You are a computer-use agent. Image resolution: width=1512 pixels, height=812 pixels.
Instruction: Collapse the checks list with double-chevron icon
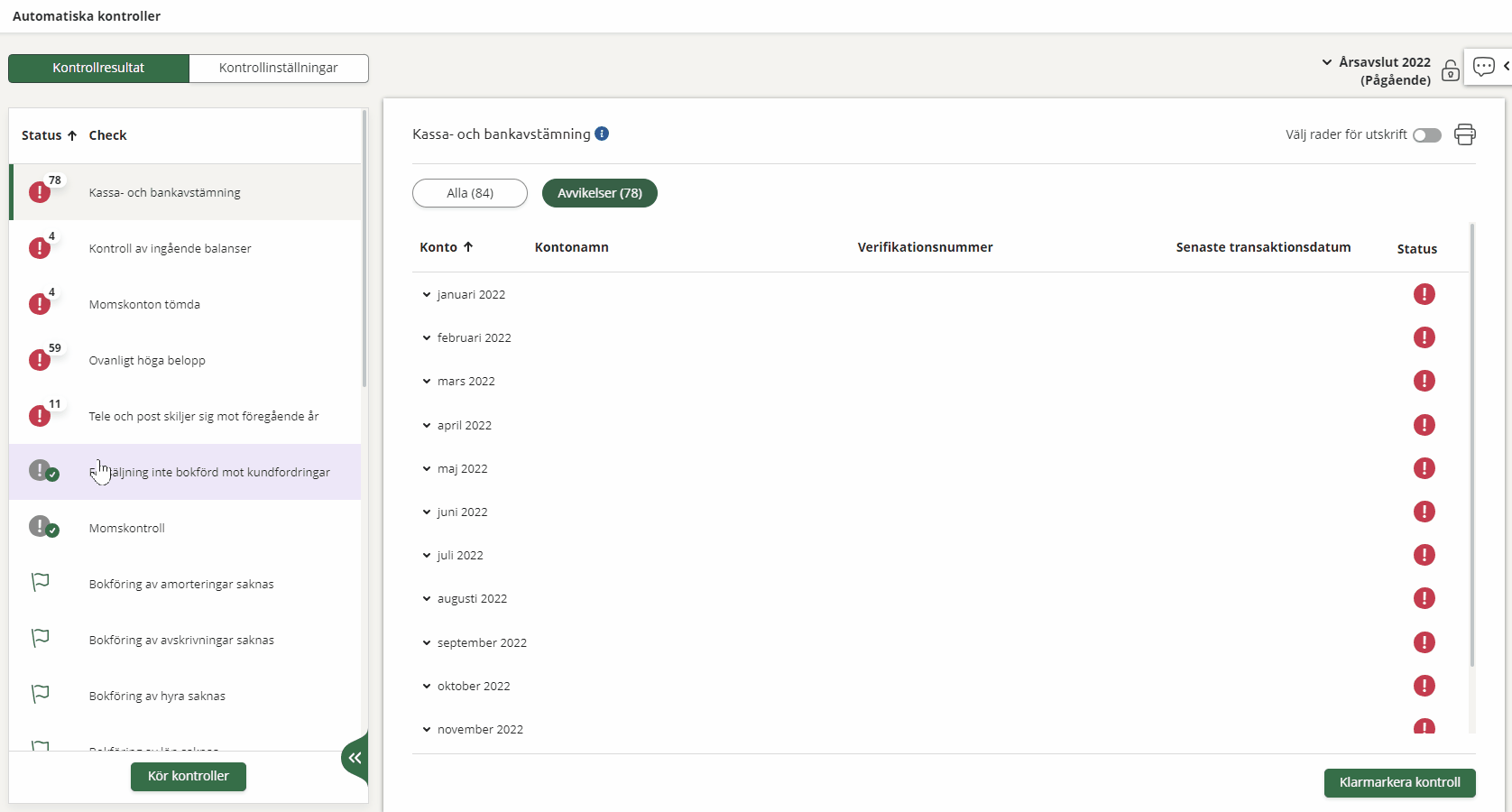(x=355, y=758)
